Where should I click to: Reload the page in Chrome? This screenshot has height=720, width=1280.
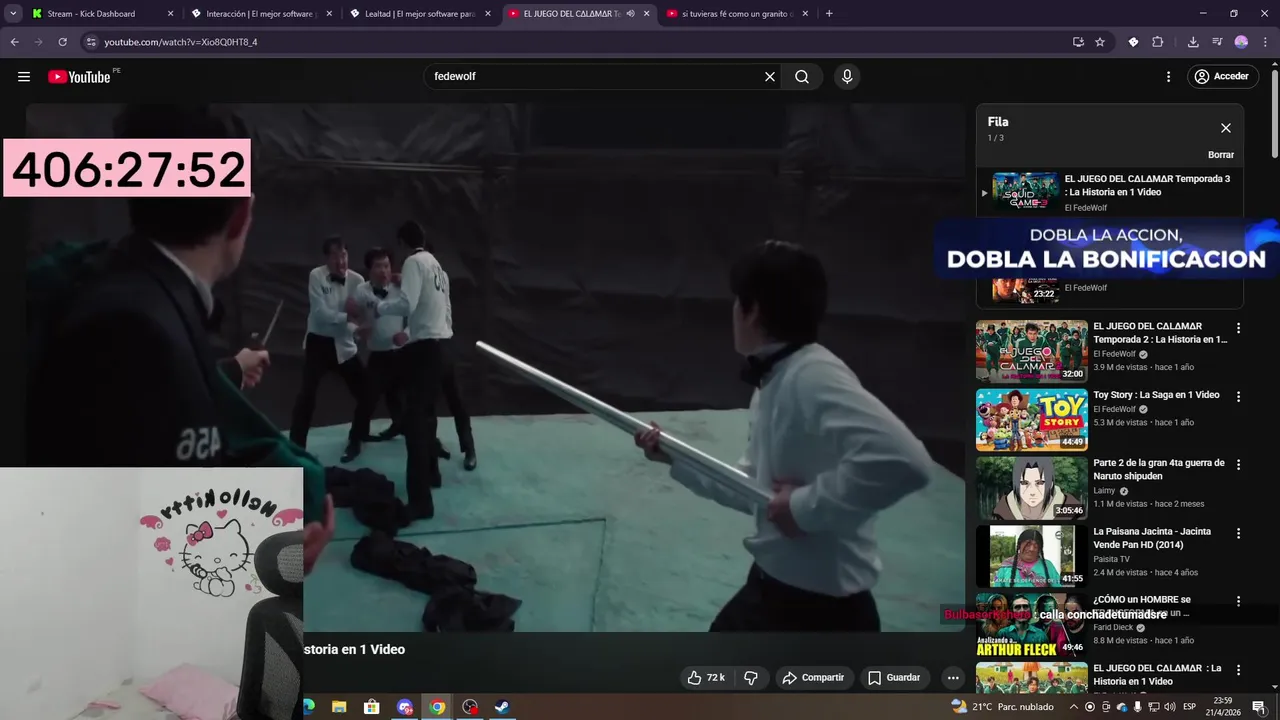click(x=62, y=42)
